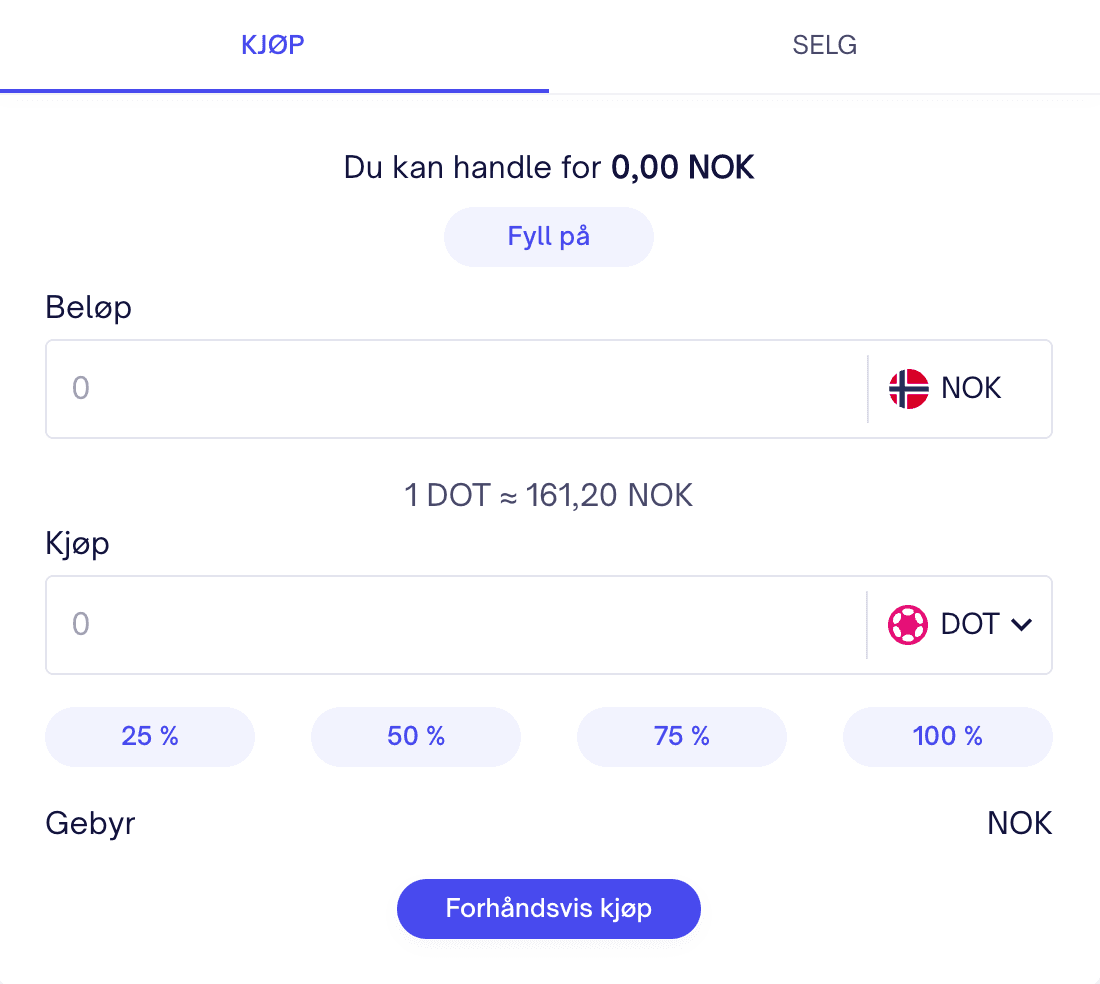Click the NOK currency label in Beløp field
The width and height of the screenshot is (1100, 984).
(971, 389)
